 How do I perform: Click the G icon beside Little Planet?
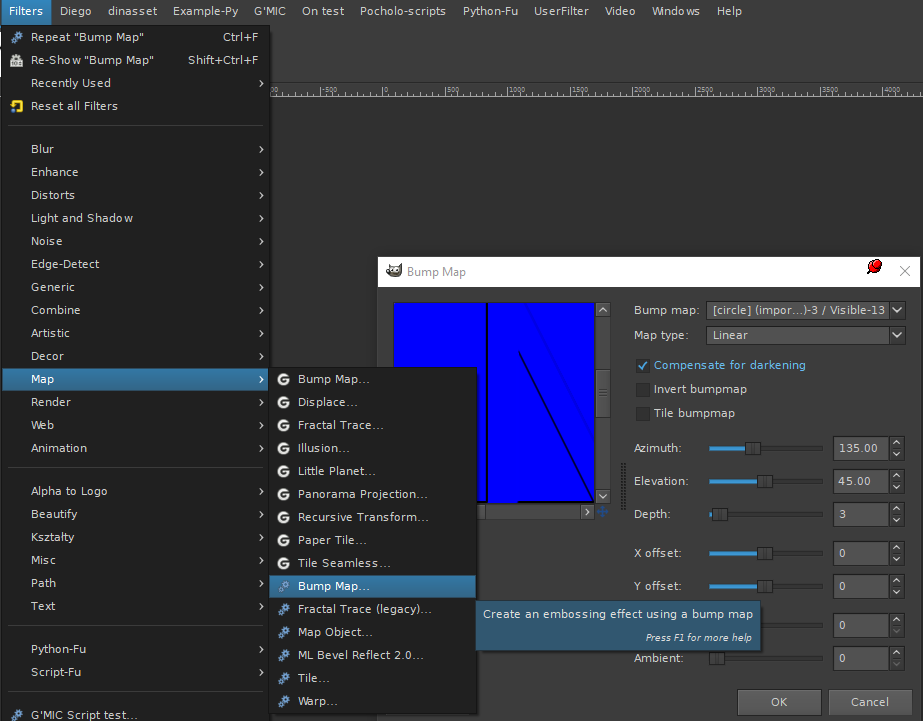coord(284,471)
